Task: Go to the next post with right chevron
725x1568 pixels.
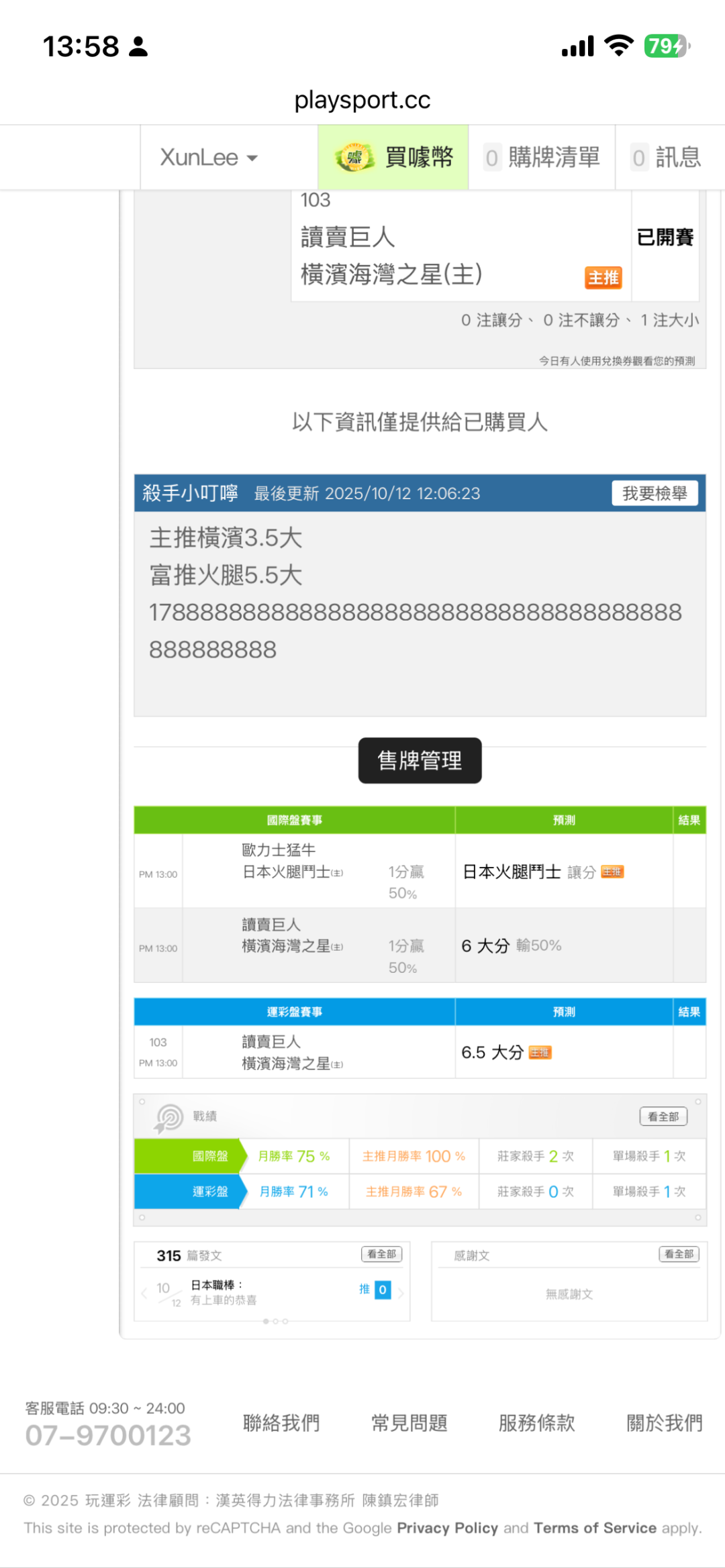Action: 401,1293
